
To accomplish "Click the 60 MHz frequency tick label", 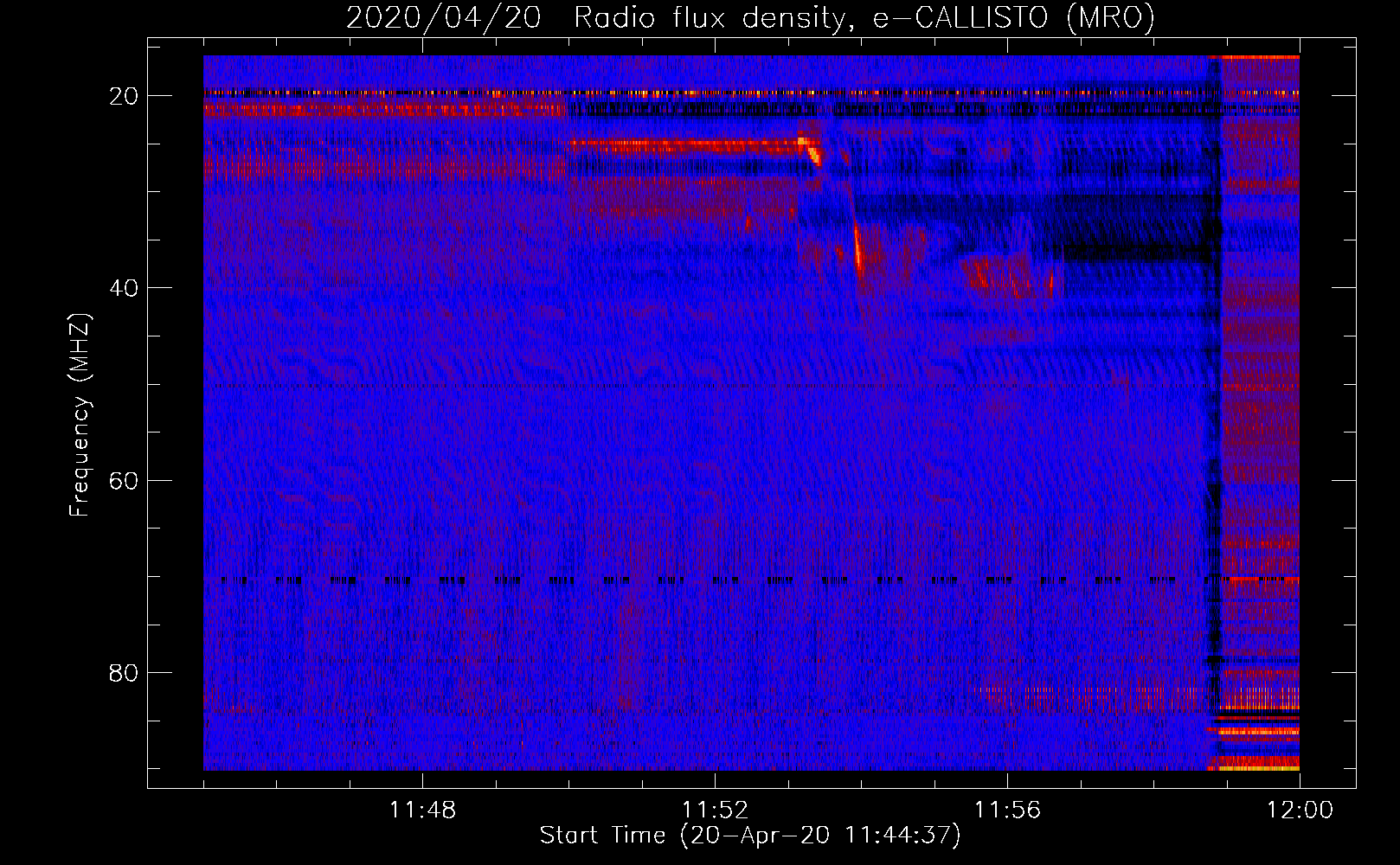I will [125, 480].
